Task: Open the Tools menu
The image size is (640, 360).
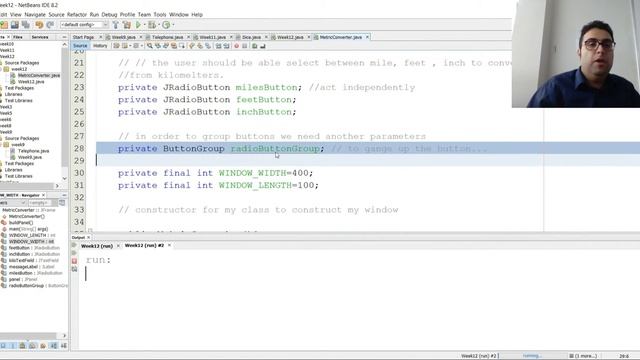Action: click(160, 15)
